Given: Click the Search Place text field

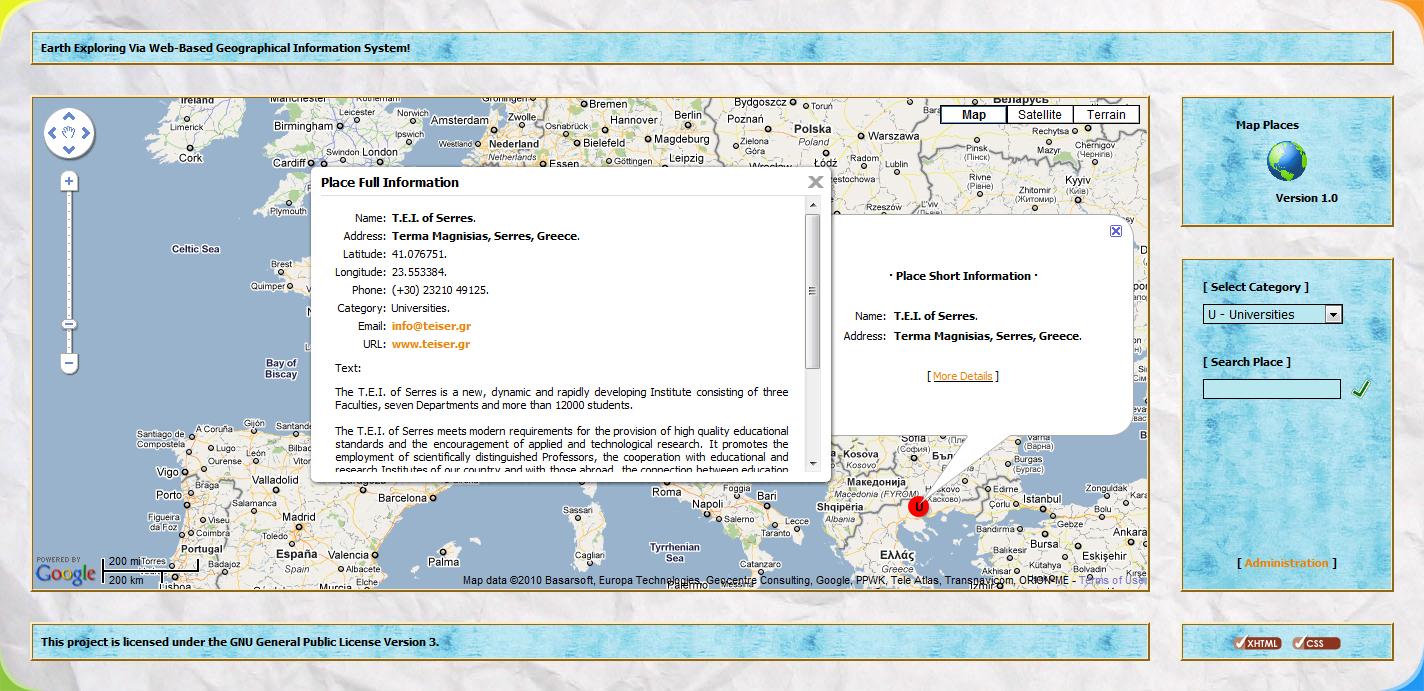Looking at the screenshot, I should coord(1271,389).
